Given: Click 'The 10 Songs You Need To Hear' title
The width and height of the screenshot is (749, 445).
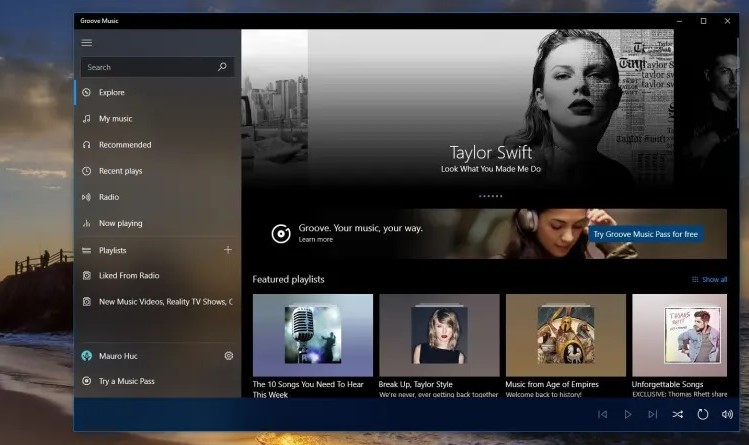Looking at the screenshot, I should pos(308,389).
